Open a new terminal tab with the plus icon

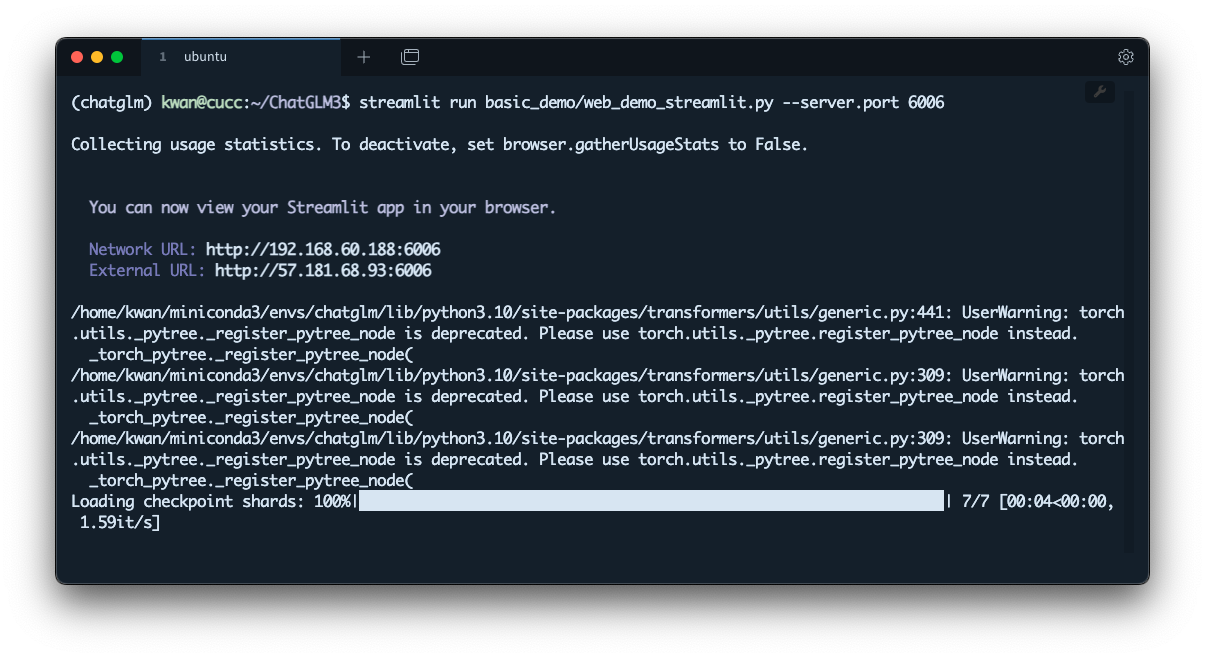[363, 56]
